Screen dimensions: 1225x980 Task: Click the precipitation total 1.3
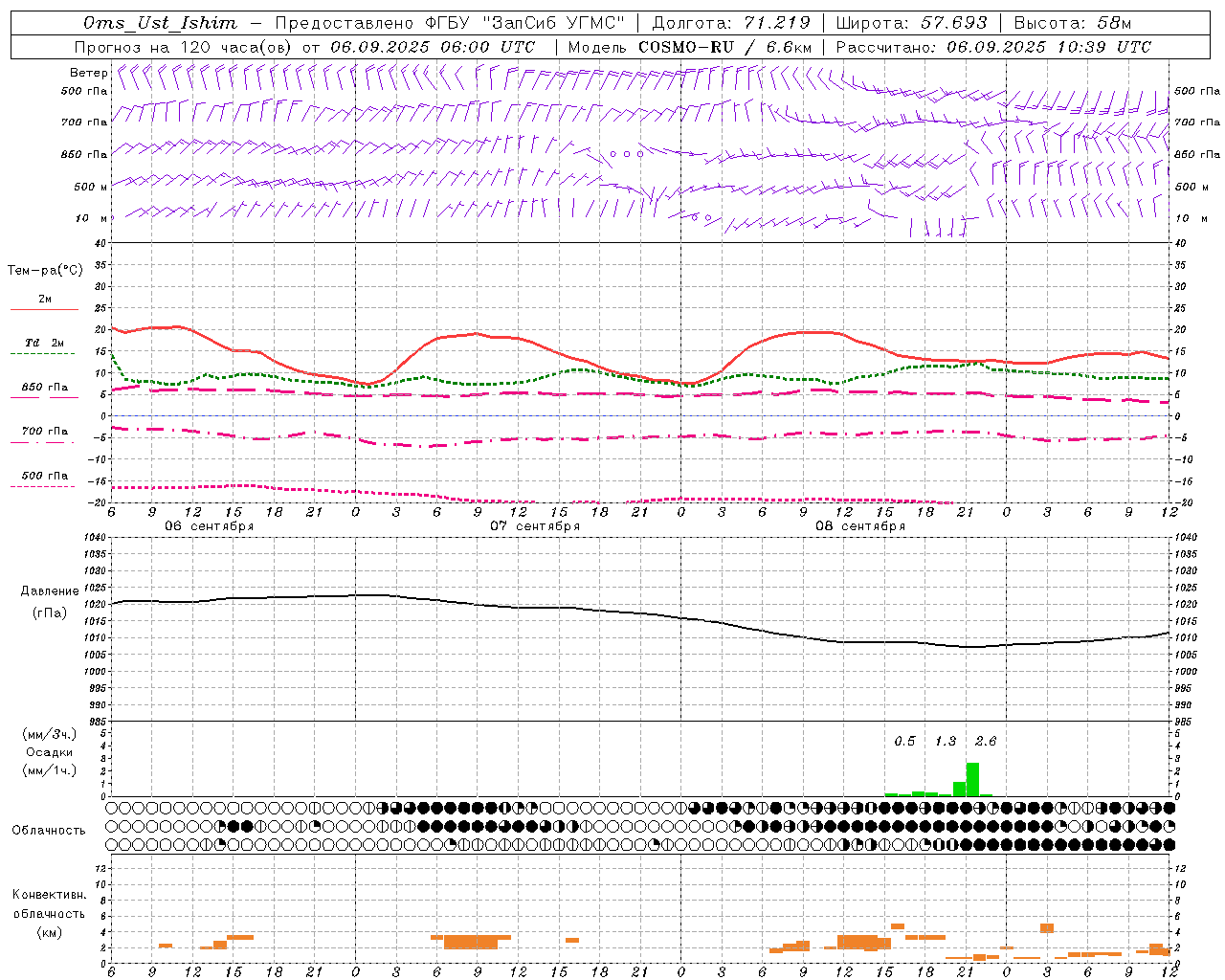[x=946, y=742]
